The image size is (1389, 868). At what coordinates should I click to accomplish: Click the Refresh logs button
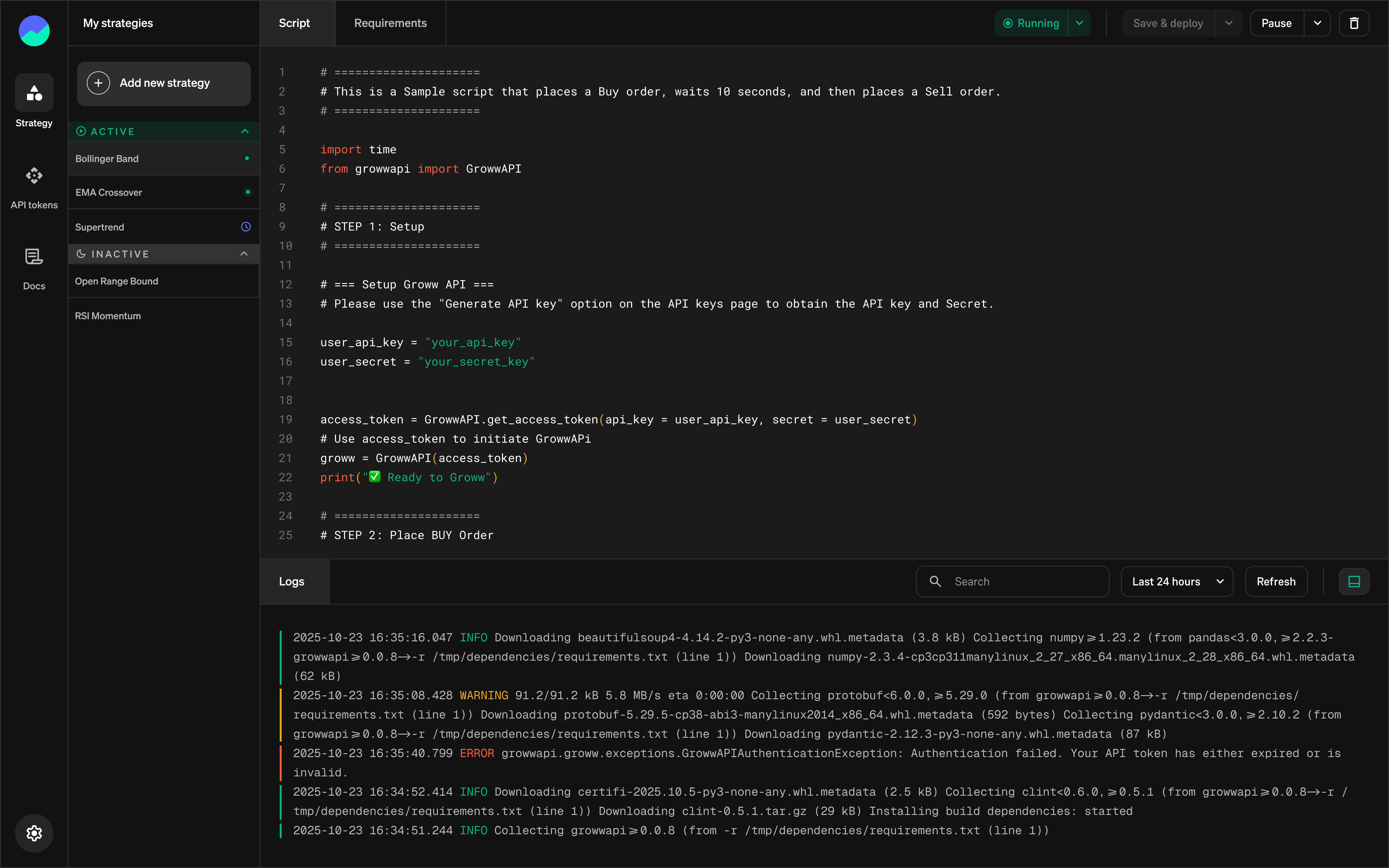click(1276, 582)
